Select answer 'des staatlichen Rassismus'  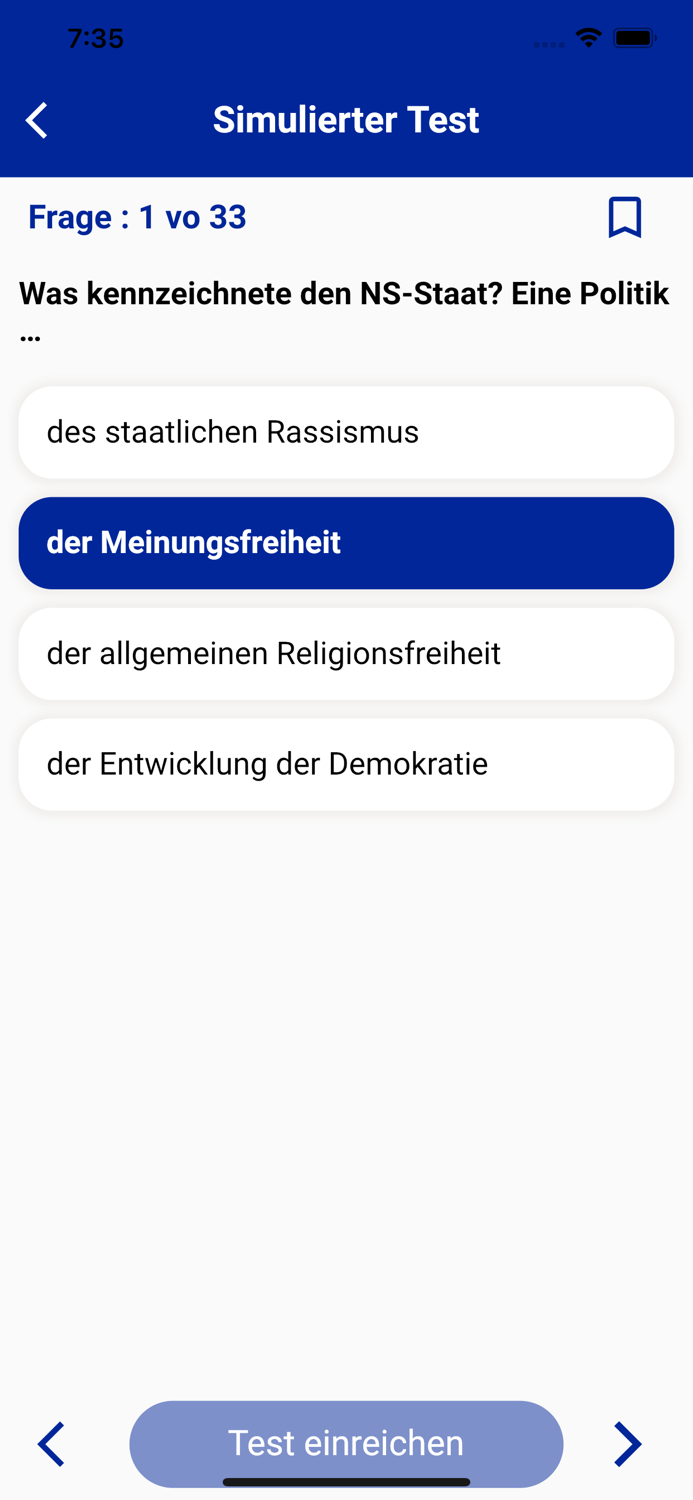pyautogui.click(x=346, y=432)
